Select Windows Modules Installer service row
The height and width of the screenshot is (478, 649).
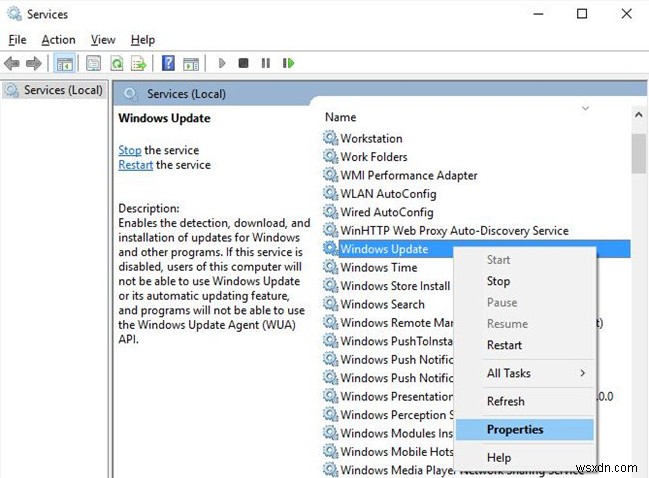(x=397, y=433)
